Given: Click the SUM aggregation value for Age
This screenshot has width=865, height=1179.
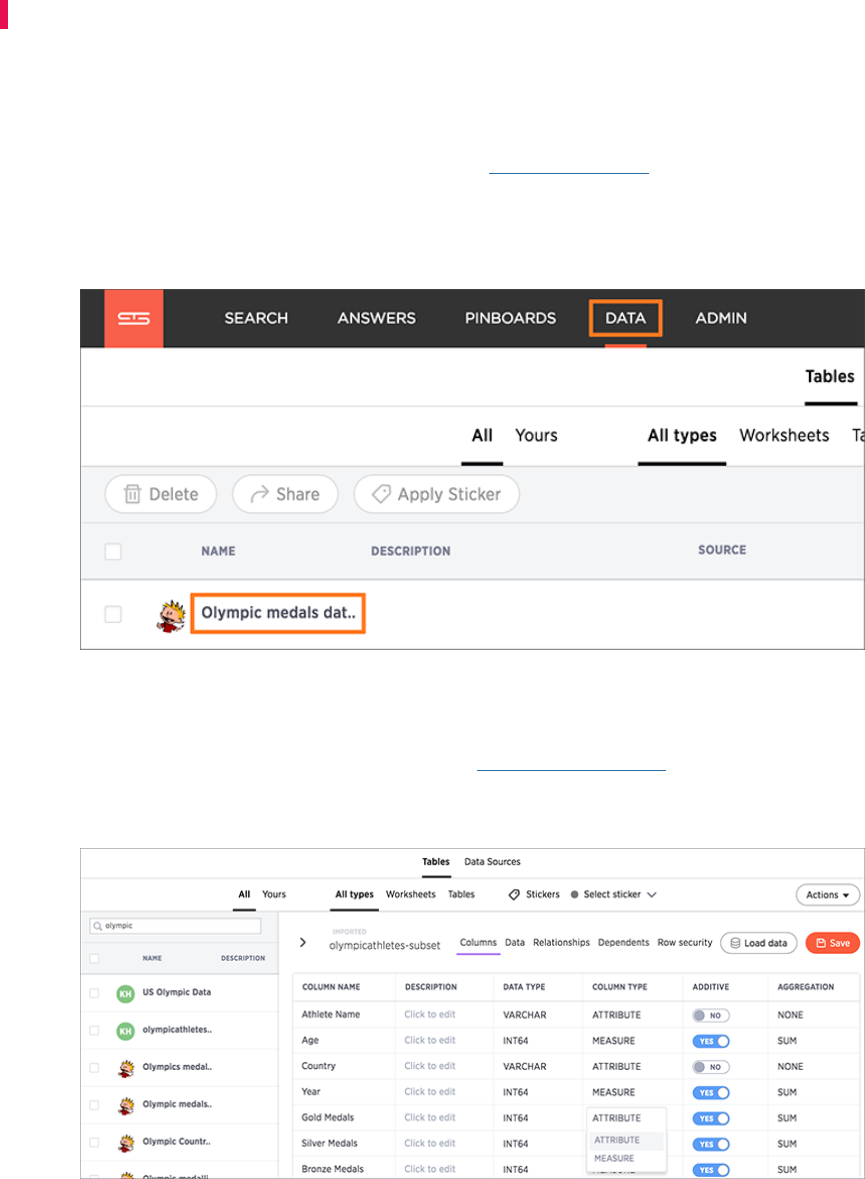Looking at the screenshot, I should click(x=787, y=1041).
